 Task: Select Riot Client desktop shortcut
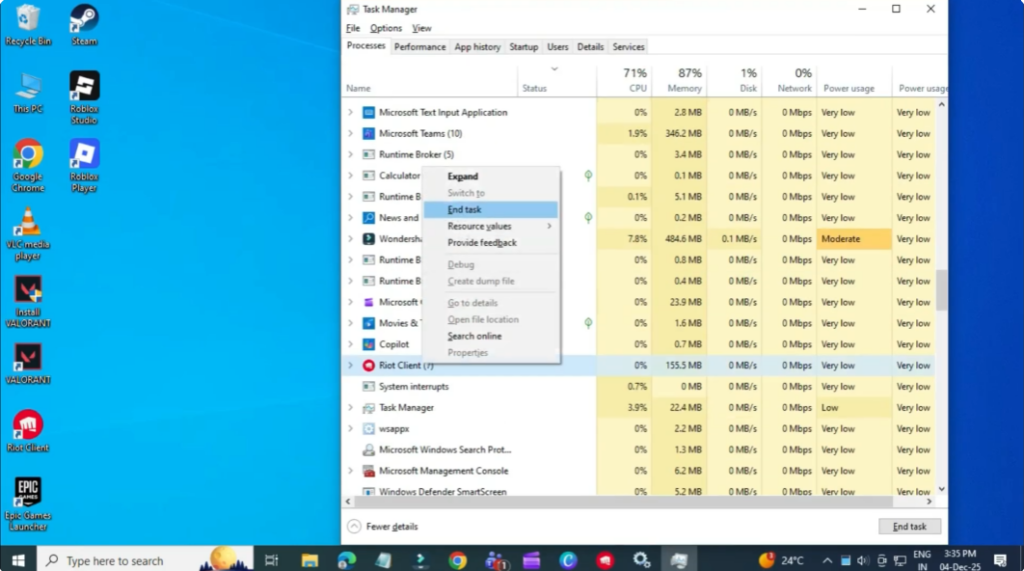(x=27, y=431)
